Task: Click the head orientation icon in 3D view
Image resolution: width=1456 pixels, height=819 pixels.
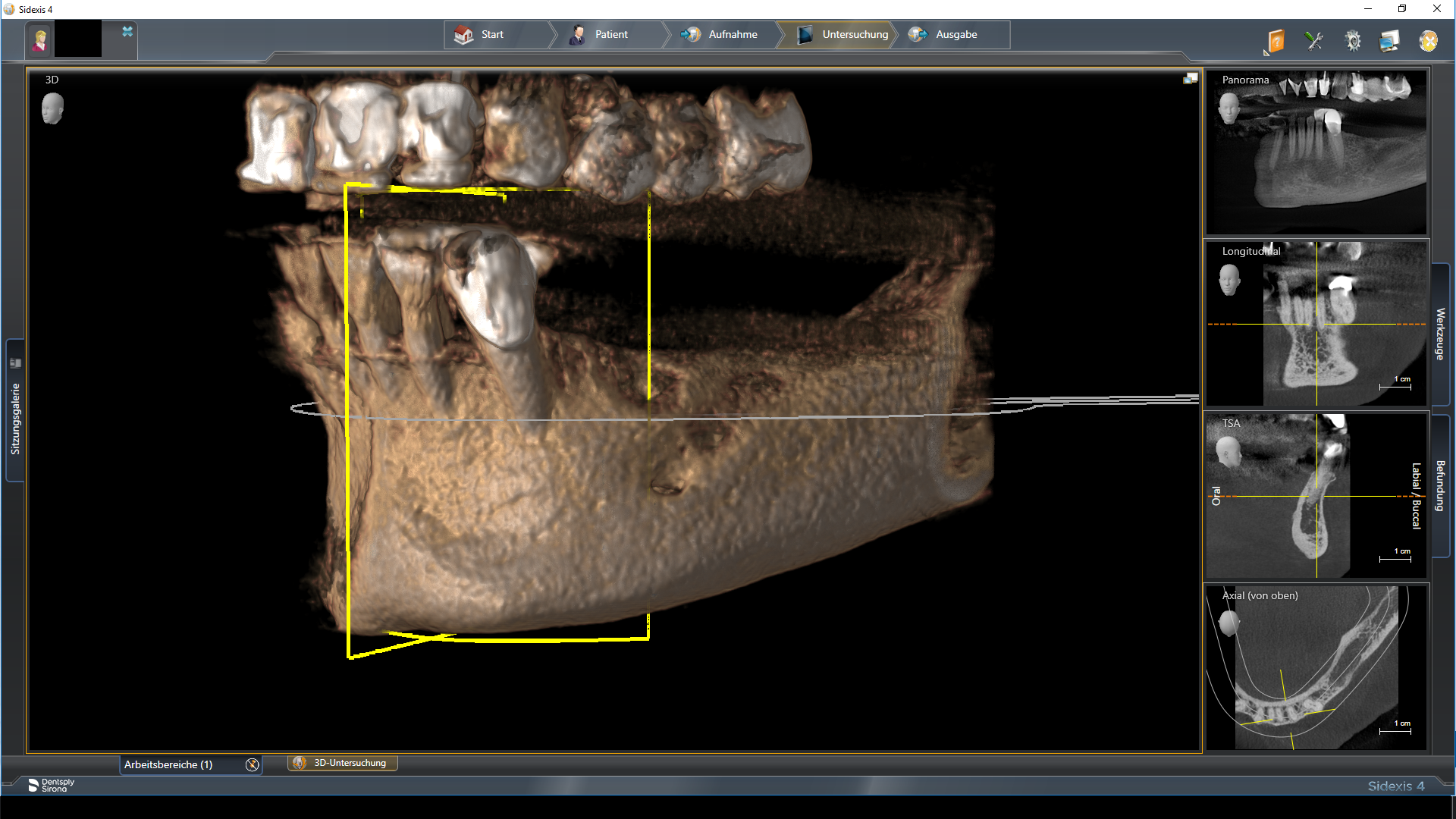Action: 52,108
